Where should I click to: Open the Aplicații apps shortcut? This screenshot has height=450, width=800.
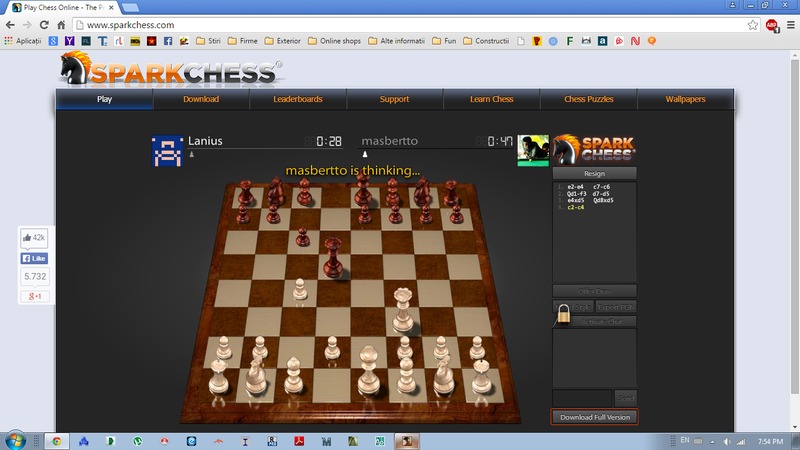point(22,41)
